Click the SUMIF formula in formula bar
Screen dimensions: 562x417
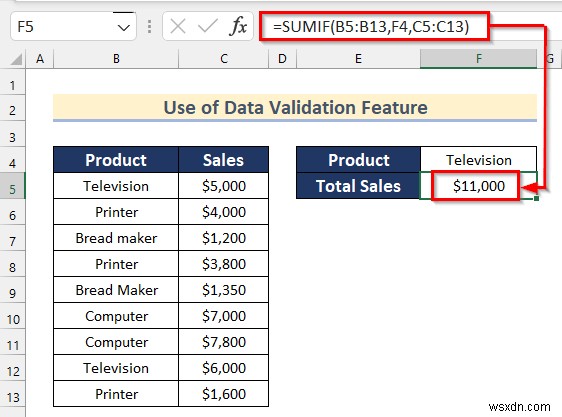point(371,27)
